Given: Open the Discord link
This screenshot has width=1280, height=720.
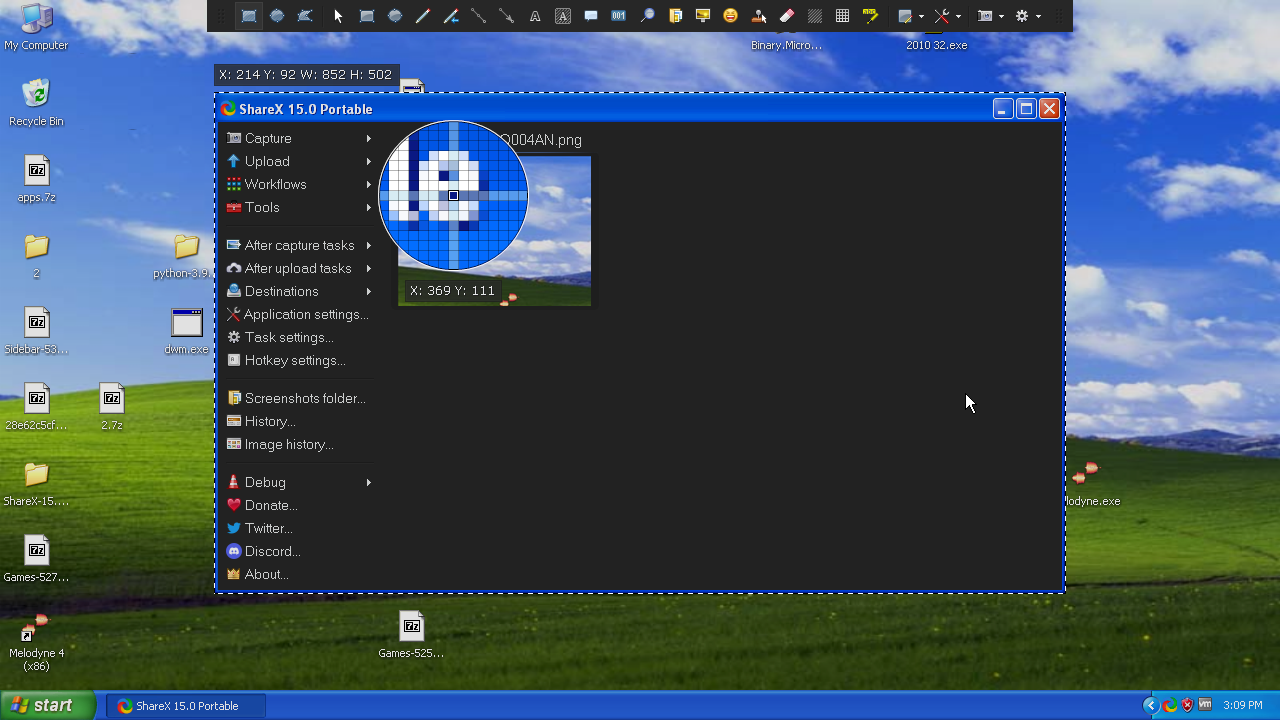Looking at the screenshot, I should click(x=299, y=551).
